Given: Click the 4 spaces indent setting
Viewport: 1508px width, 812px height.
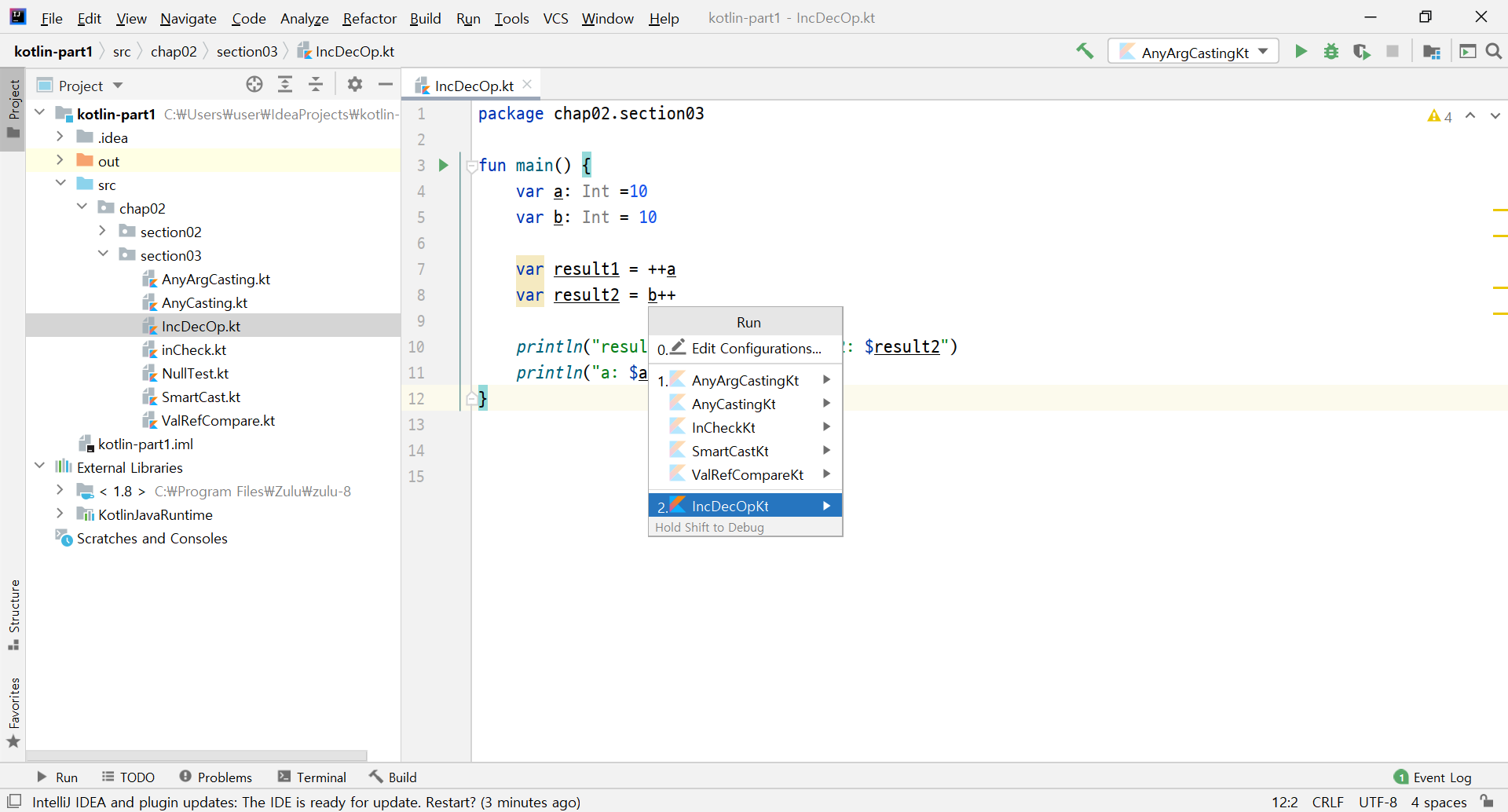Looking at the screenshot, I should (x=1439, y=802).
